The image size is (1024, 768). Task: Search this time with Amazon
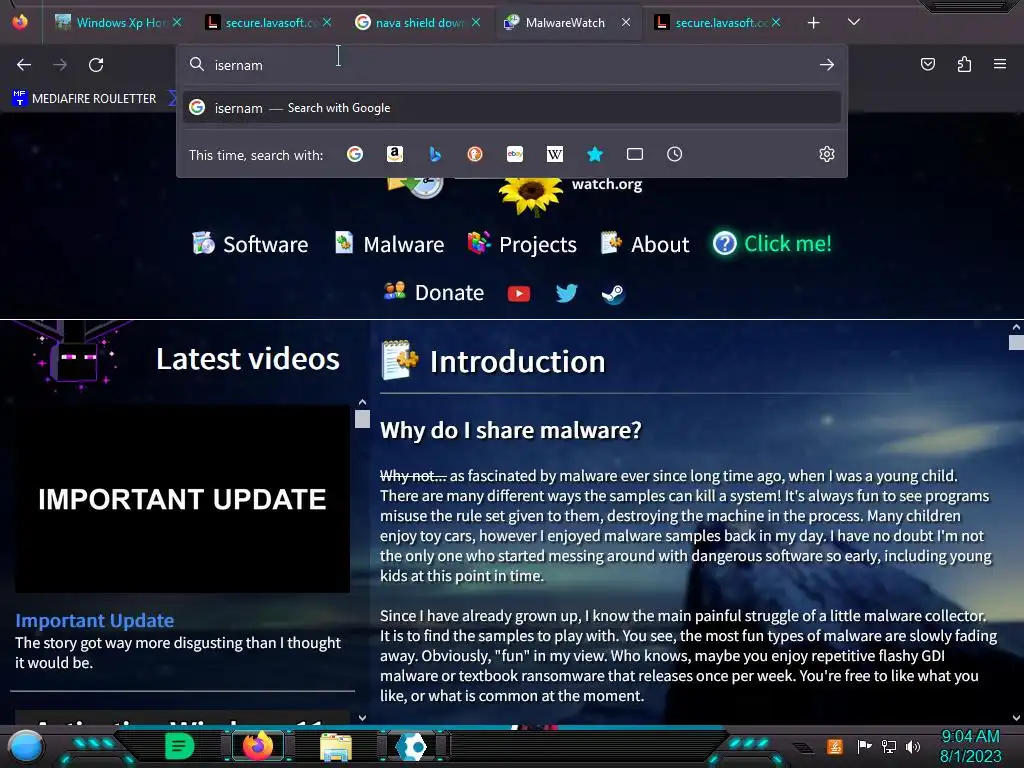coord(394,154)
